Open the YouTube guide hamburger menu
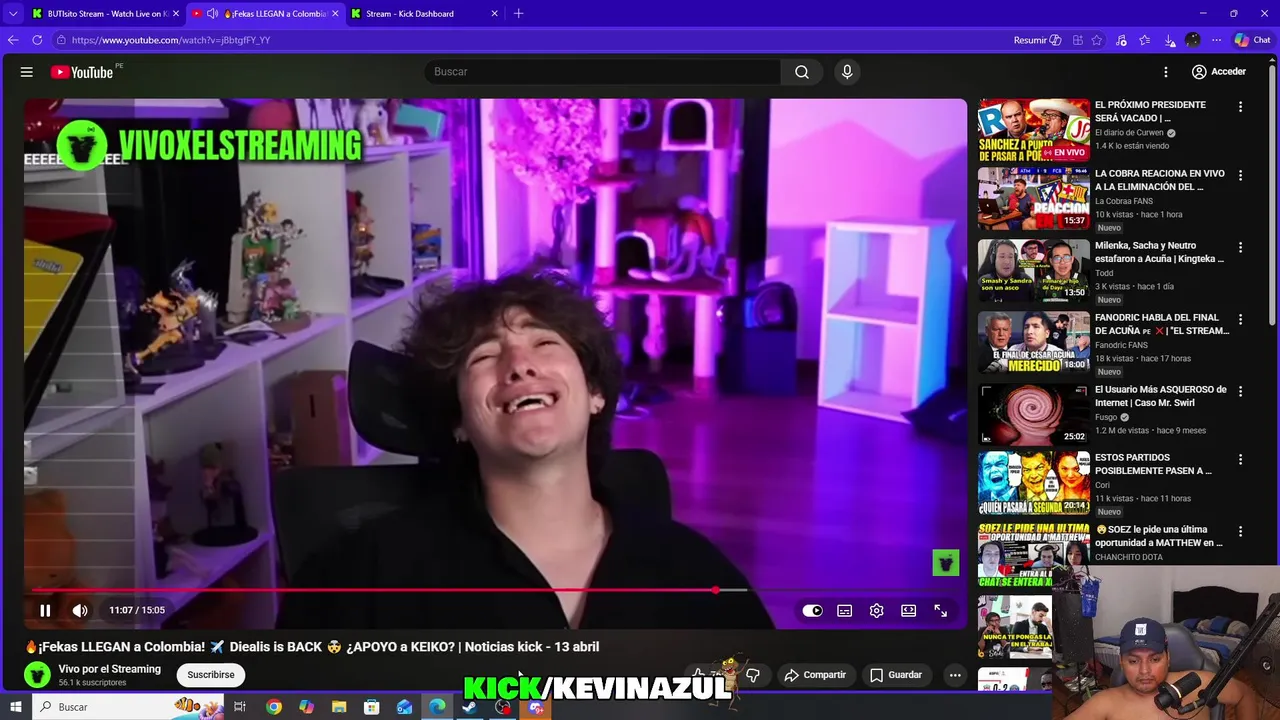Viewport: 1280px width, 720px height. 27,72
